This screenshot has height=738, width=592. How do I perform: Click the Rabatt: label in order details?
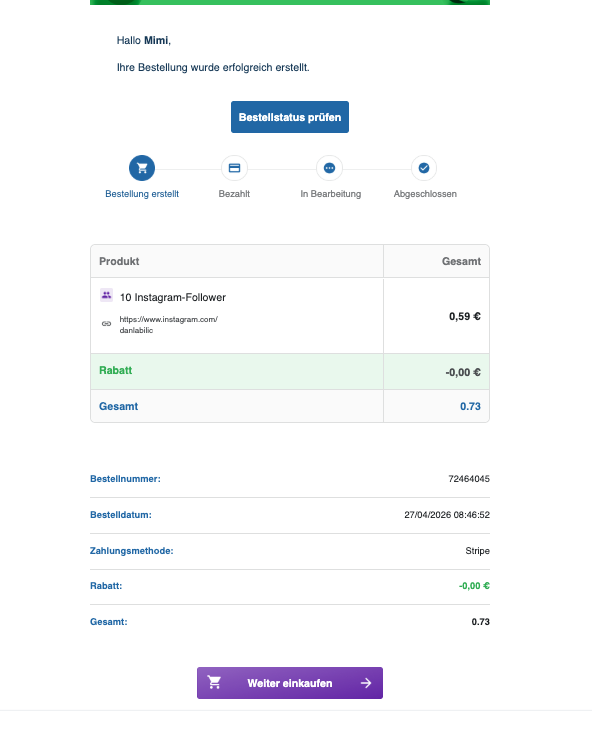(x=106, y=586)
